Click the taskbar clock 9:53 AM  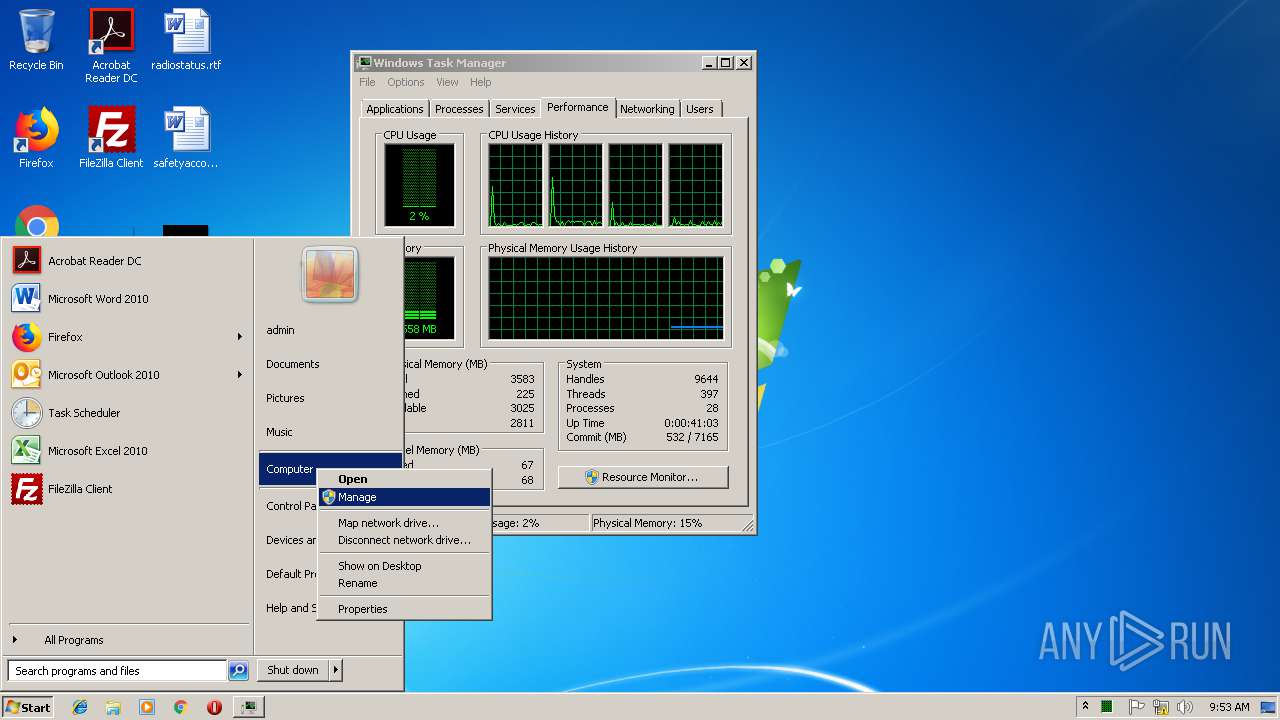(x=1229, y=707)
